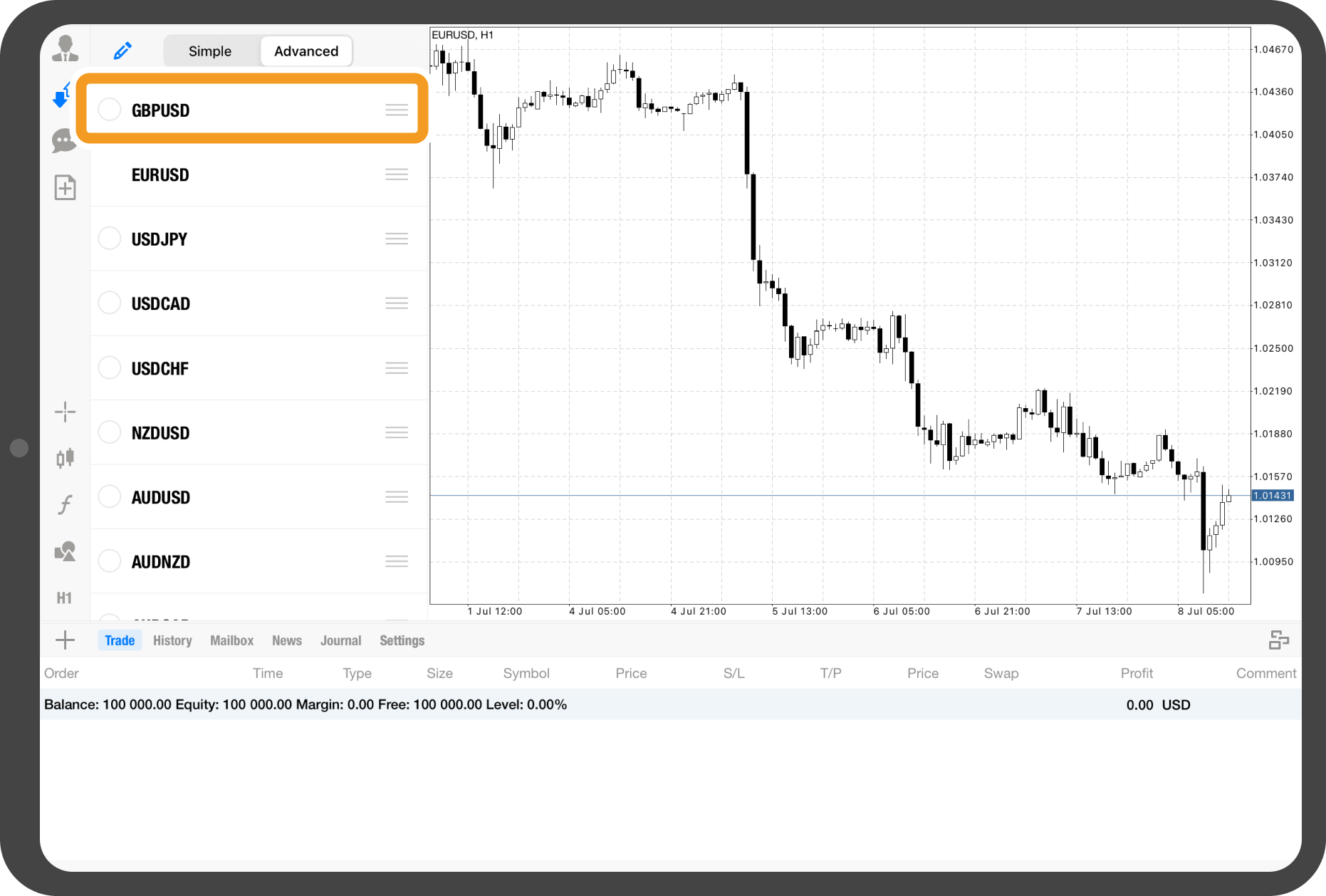
Task: Toggle the layout icon in Trade panel
Action: 1278,640
